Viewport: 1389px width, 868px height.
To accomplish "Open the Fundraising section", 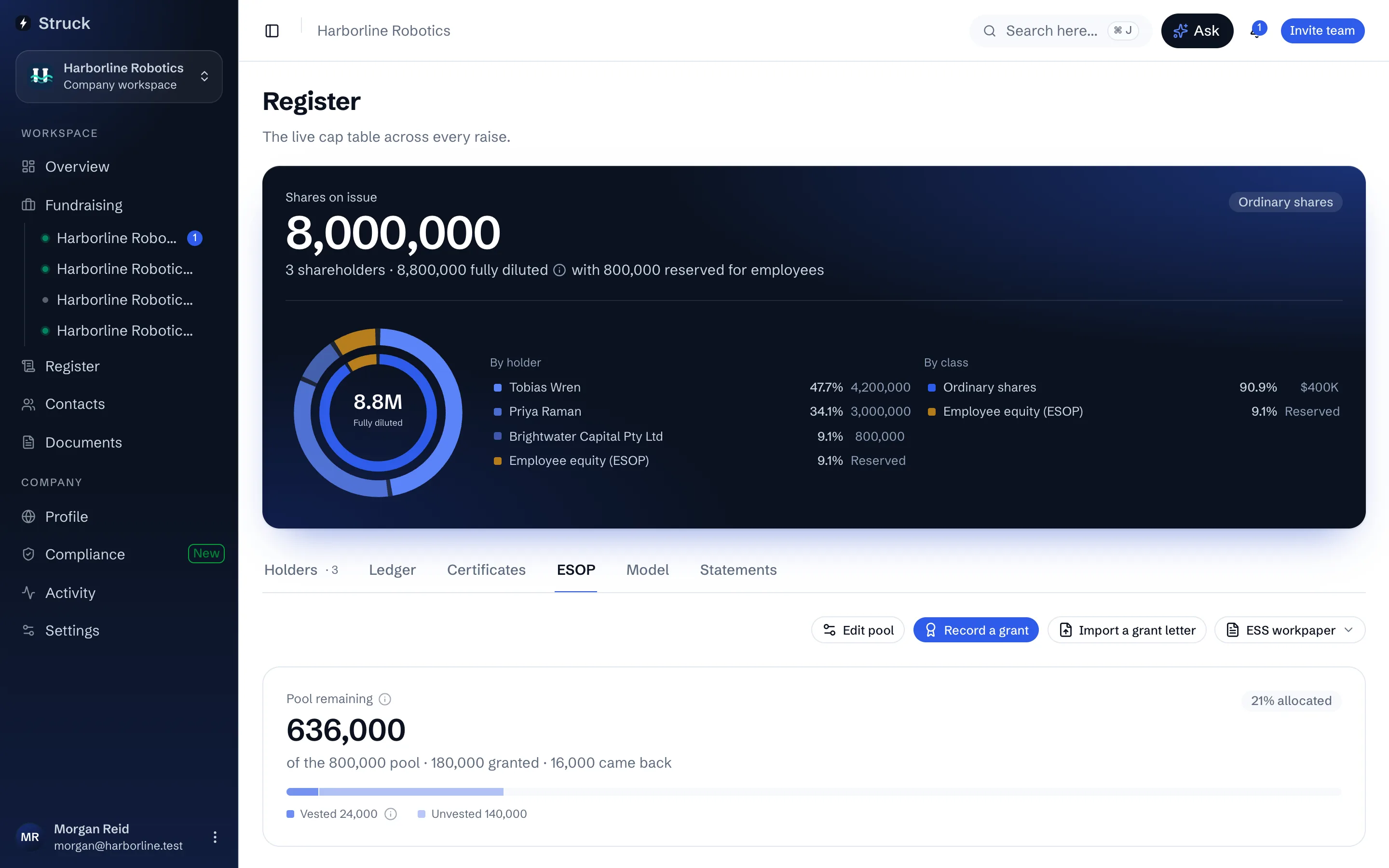I will point(119,205).
